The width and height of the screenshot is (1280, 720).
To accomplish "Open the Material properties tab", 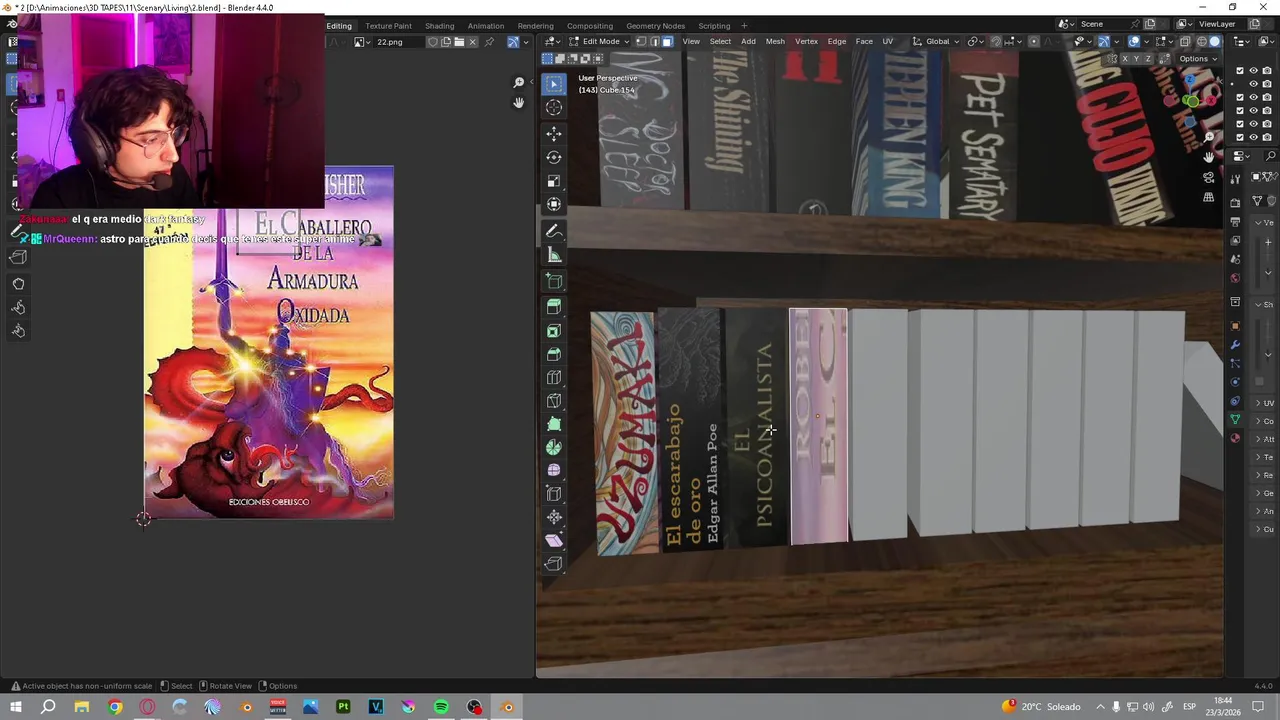I will 1235,438.
